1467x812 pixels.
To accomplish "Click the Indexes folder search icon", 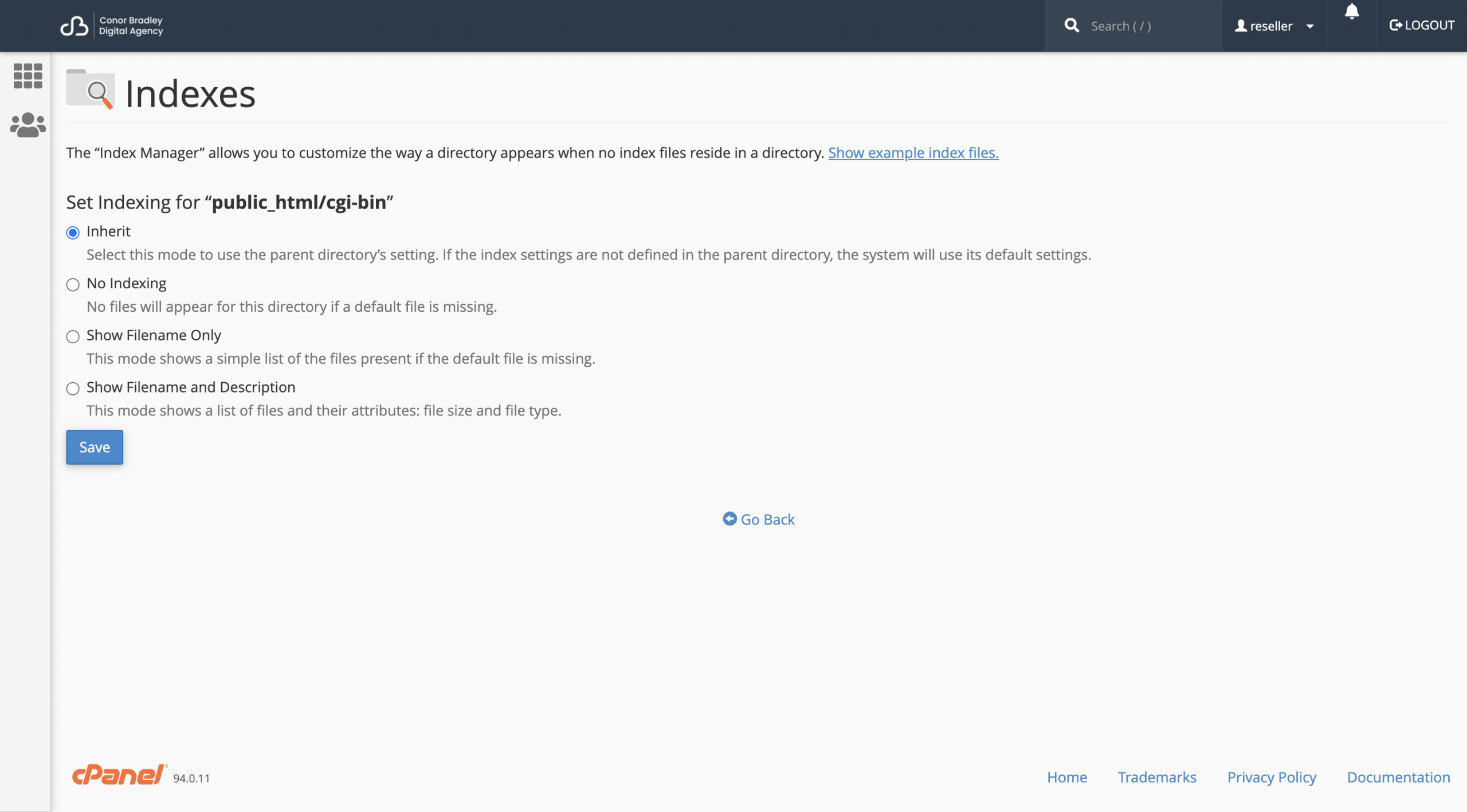I will (x=91, y=89).
